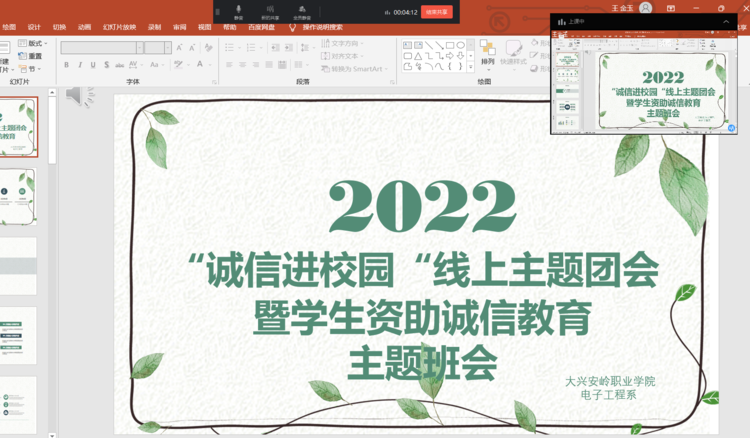Click the red 结束共享 button

[x=437, y=12]
